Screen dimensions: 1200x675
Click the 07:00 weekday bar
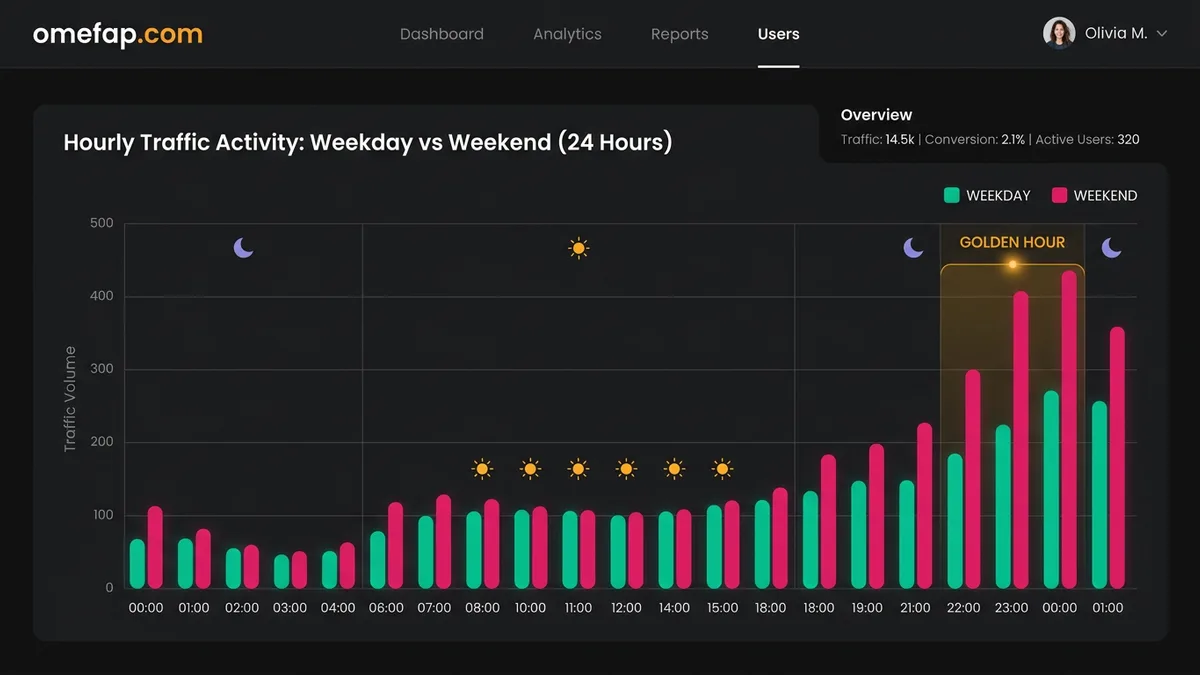426,552
